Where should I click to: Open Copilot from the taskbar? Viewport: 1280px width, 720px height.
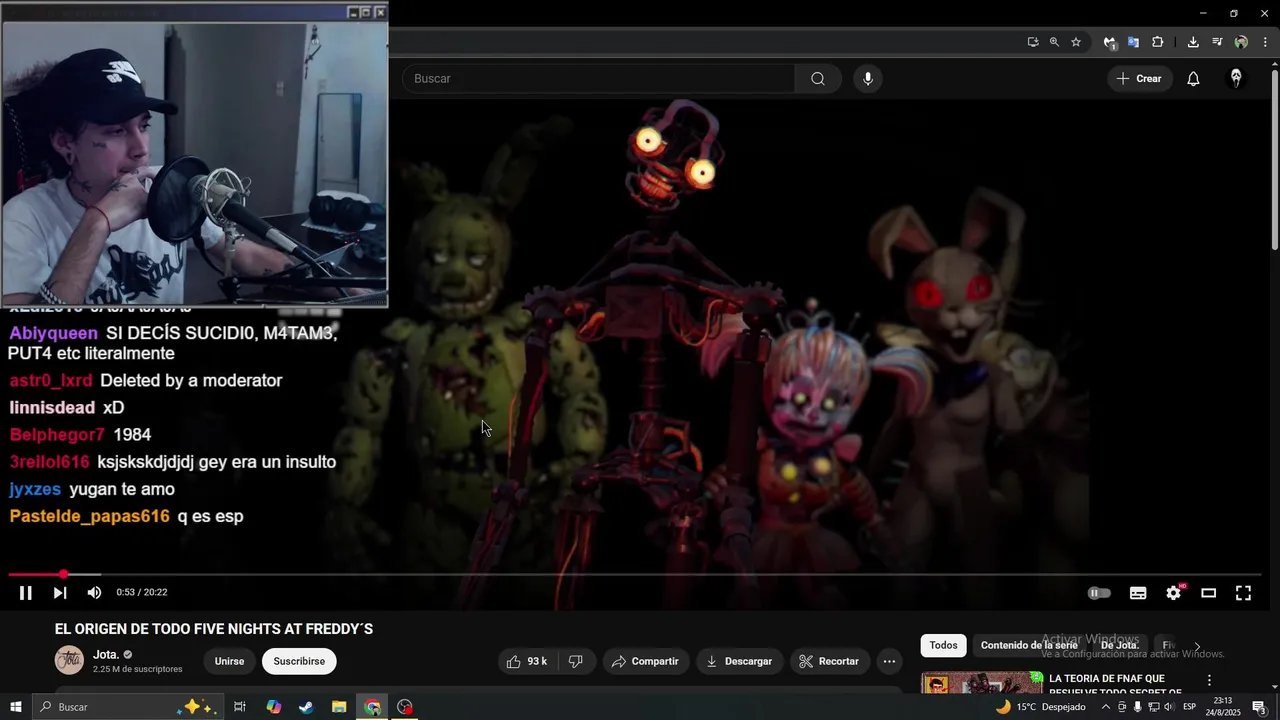[x=273, y=707]
